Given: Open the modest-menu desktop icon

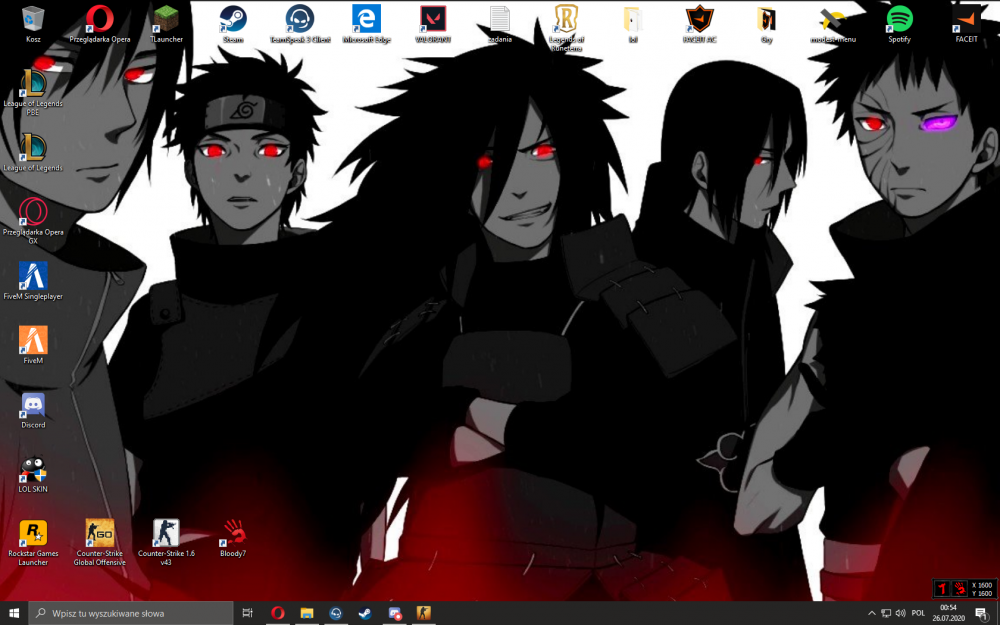Looking at the screenshot, I should (x=833, y=24).
